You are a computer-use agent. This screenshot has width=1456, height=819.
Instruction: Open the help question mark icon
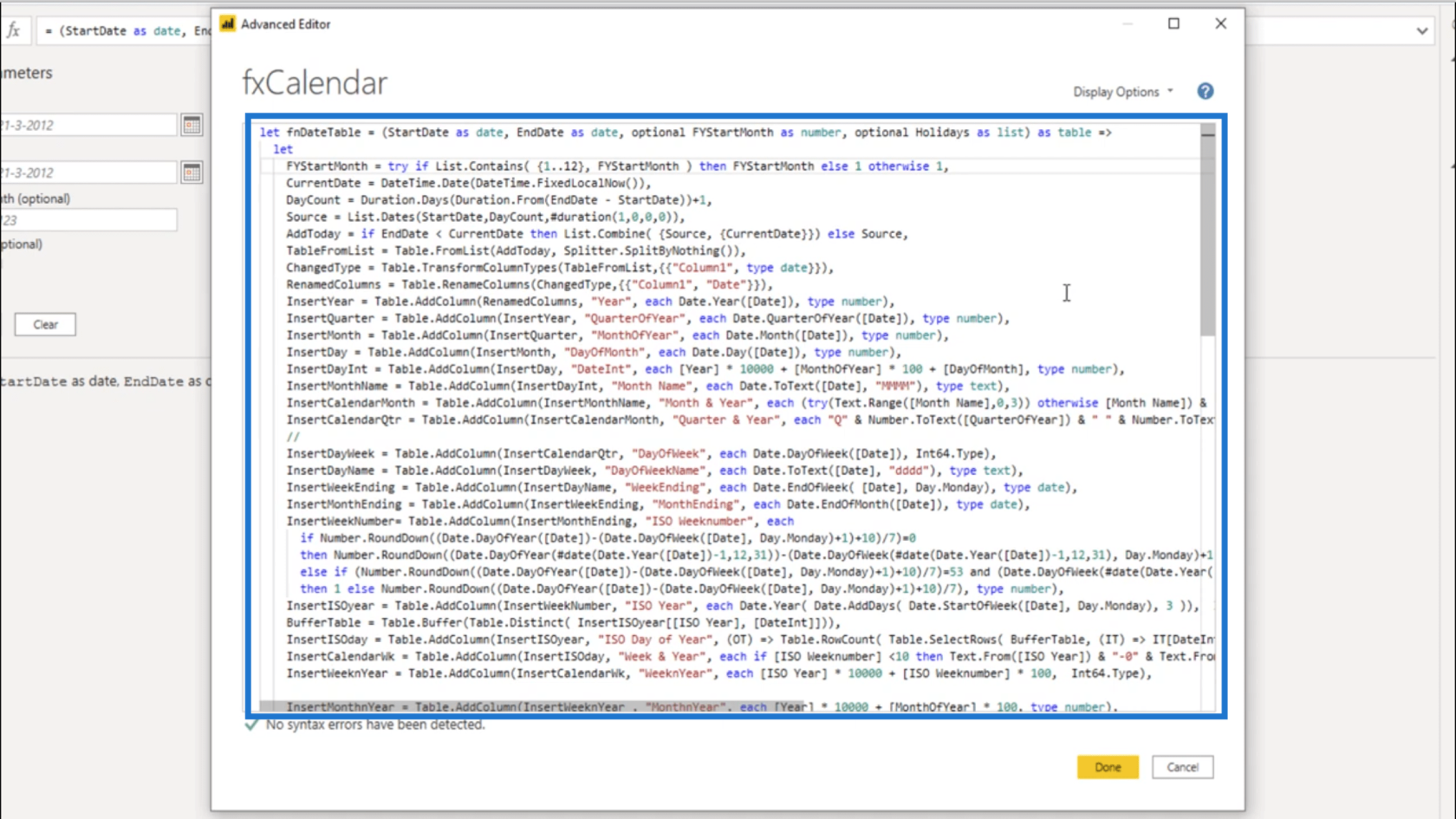1206,91
